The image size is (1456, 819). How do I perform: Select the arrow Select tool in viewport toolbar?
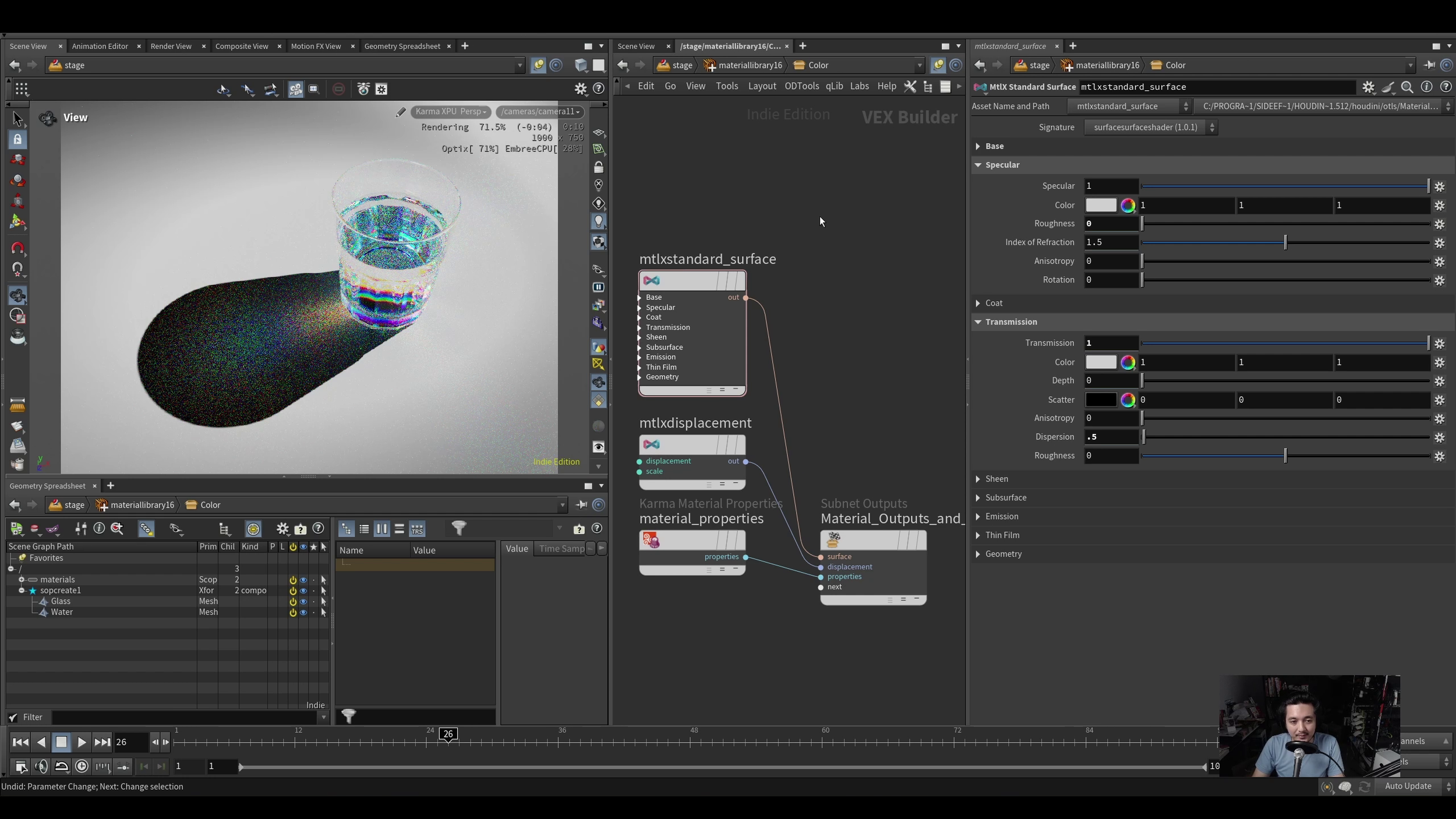17,118
